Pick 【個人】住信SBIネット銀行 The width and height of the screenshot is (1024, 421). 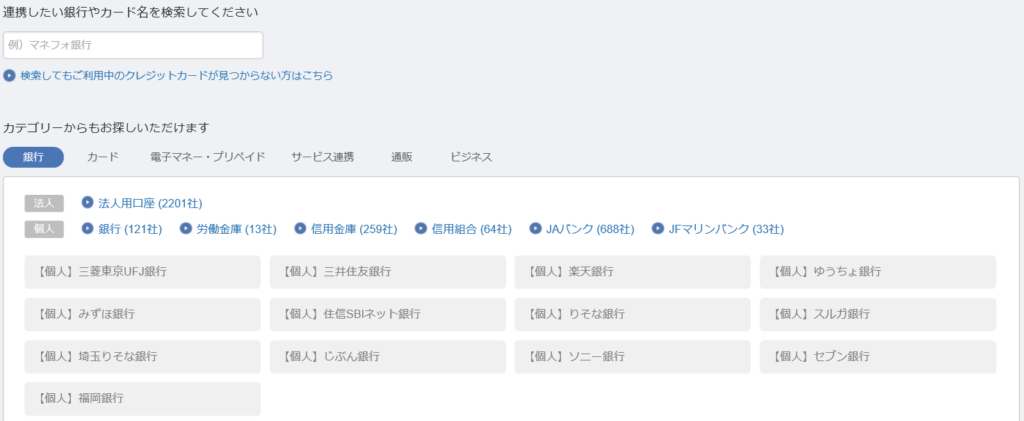tap(387, 314)
